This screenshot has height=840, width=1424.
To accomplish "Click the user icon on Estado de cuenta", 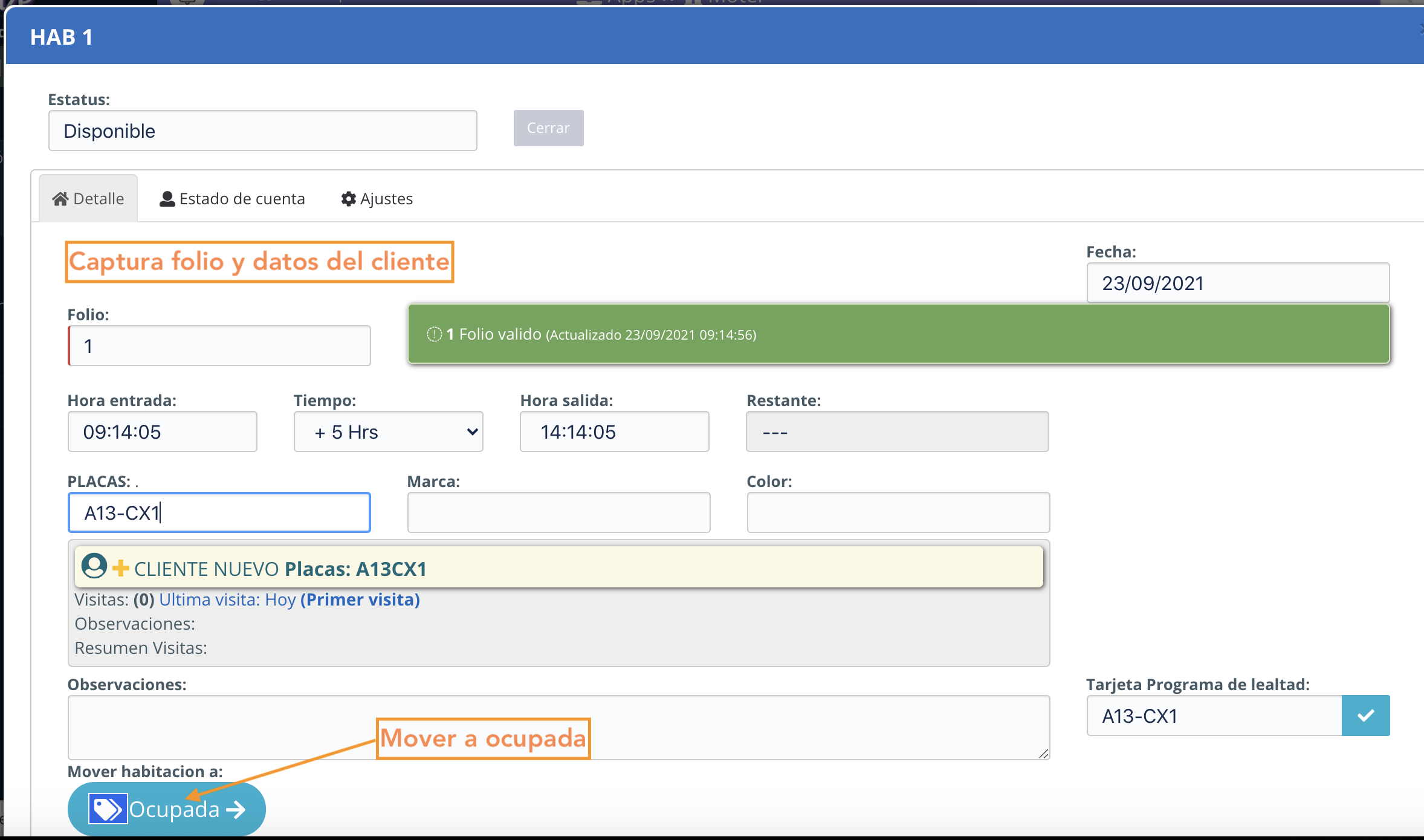I will pos(167,199).
